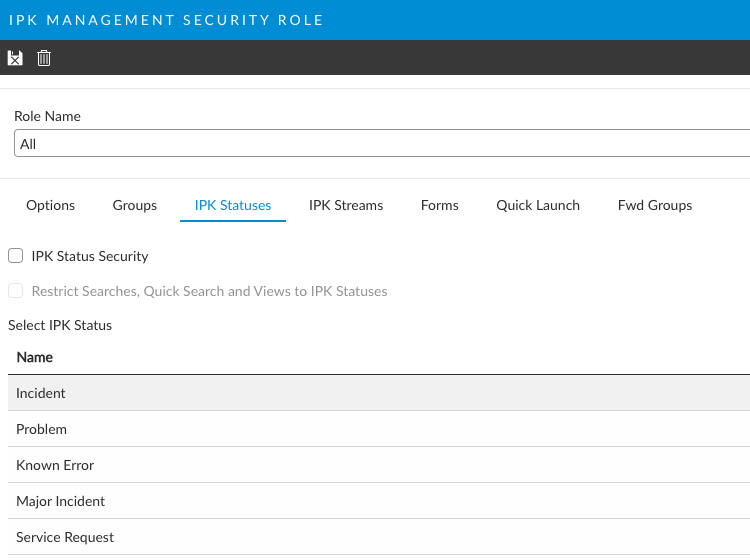Click the save floppy disk icon
The image size is (750, 560).
[x=15, y=58]
